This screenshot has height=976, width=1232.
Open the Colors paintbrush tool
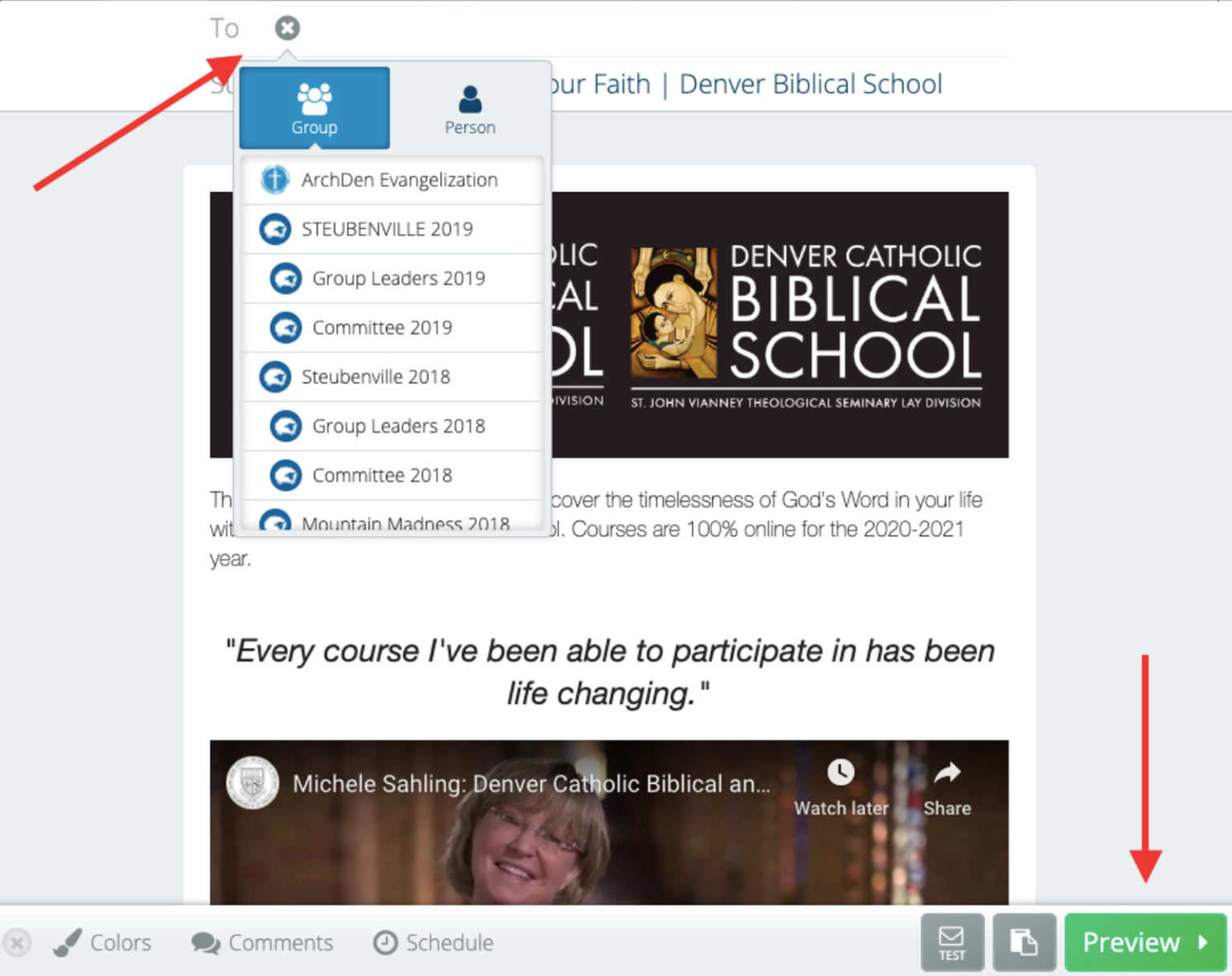(x=103, y=942)
